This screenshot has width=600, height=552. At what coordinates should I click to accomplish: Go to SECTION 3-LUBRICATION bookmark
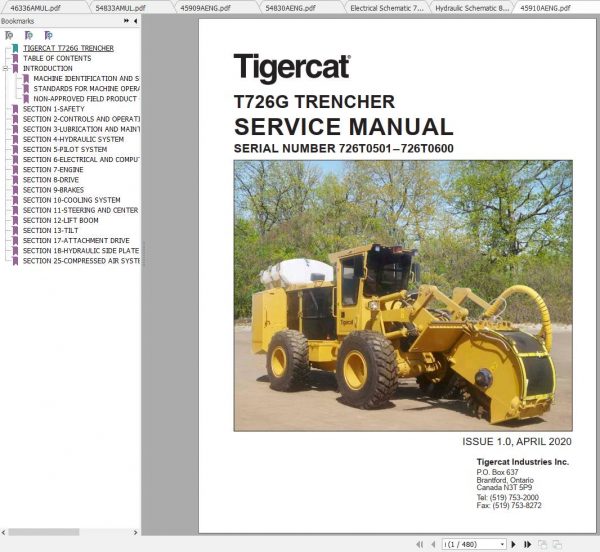81,129
